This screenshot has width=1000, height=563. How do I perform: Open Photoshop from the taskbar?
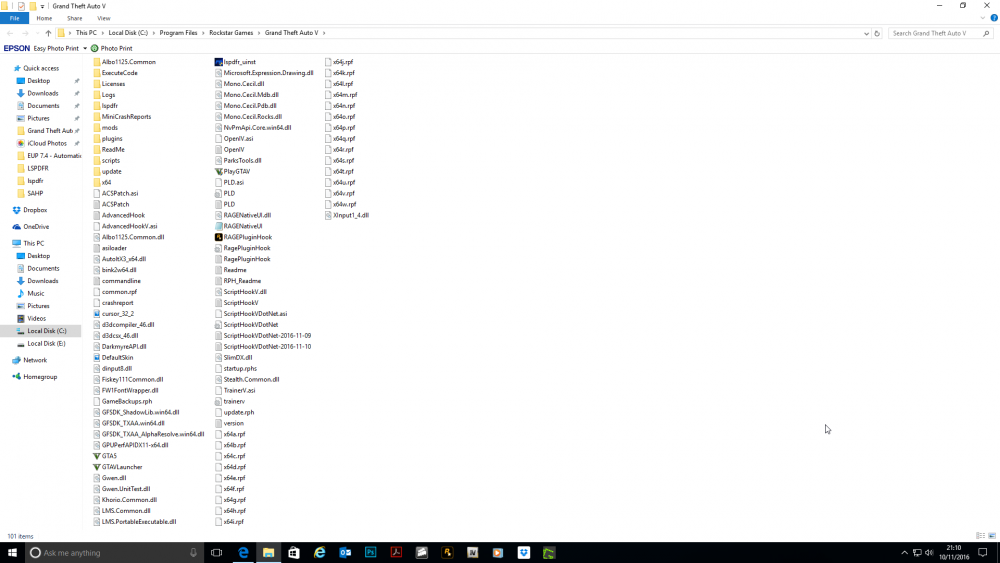pyautogui.click(x=371, y=553)
